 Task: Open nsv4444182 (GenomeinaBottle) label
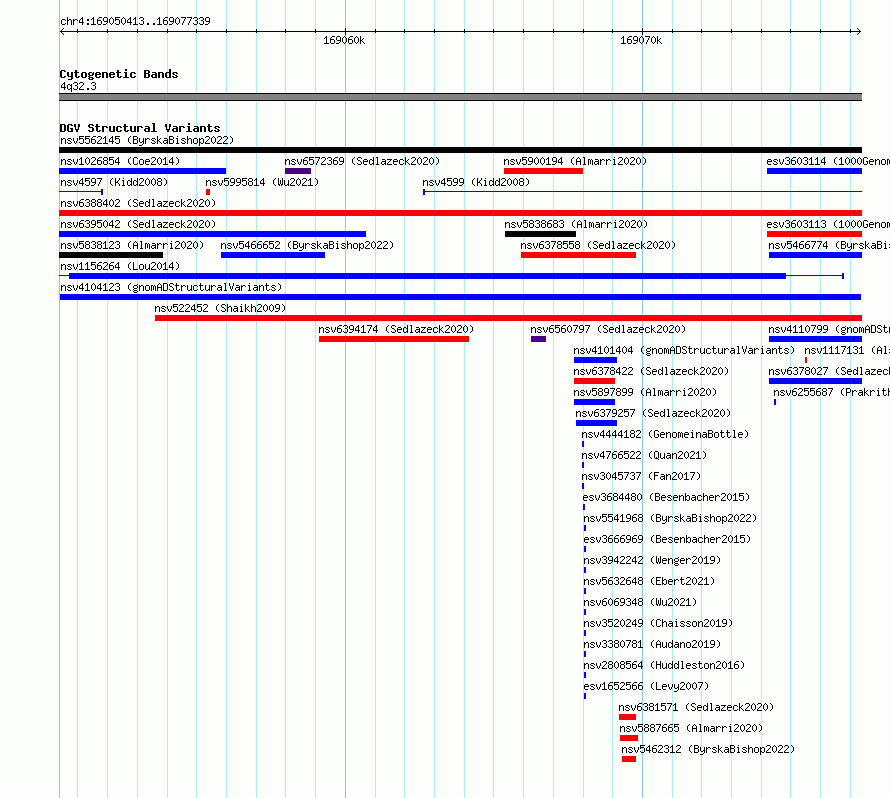(x=665, y=434)
